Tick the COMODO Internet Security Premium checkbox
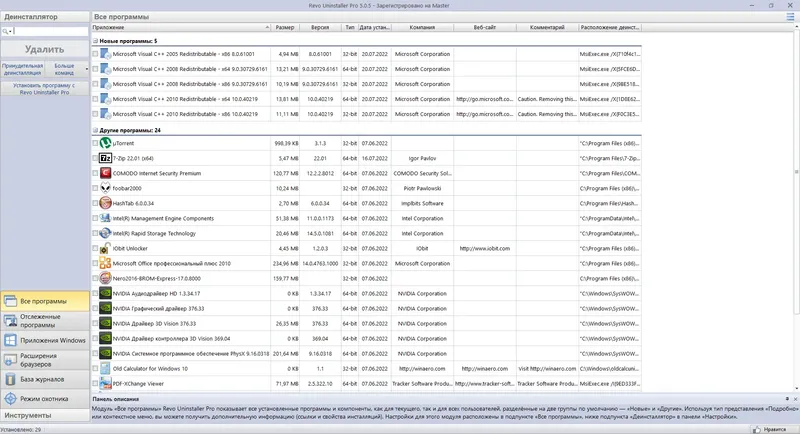The image size is (800, 434). 95,173
